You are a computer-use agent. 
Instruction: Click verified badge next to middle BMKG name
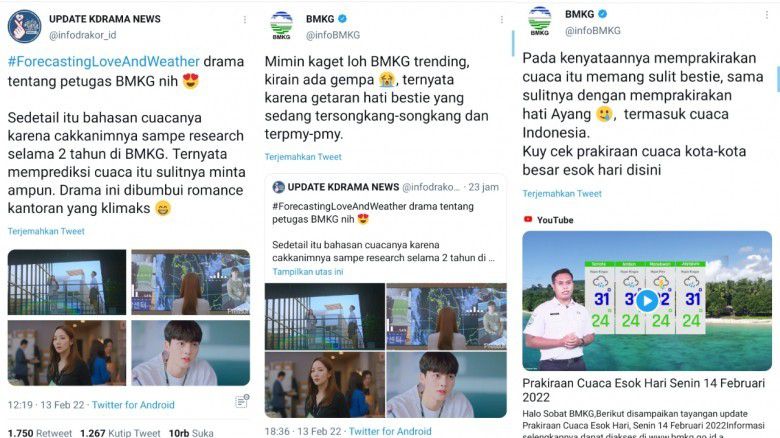343,19
